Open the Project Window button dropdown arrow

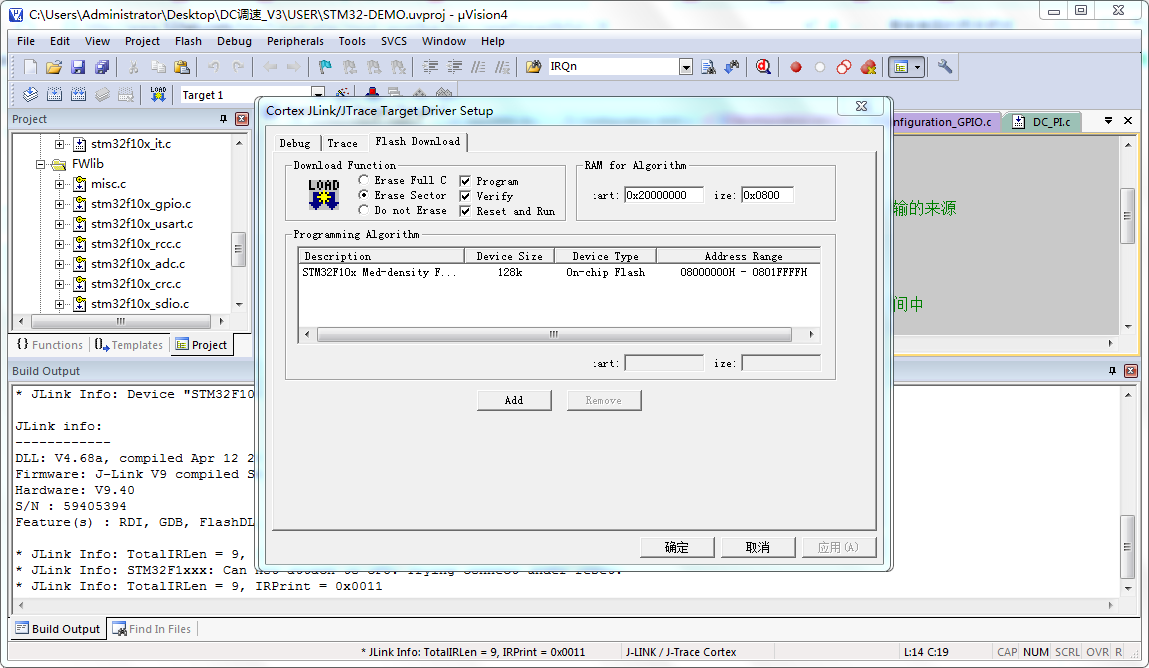pyautogui.click(x=917, y=67)
